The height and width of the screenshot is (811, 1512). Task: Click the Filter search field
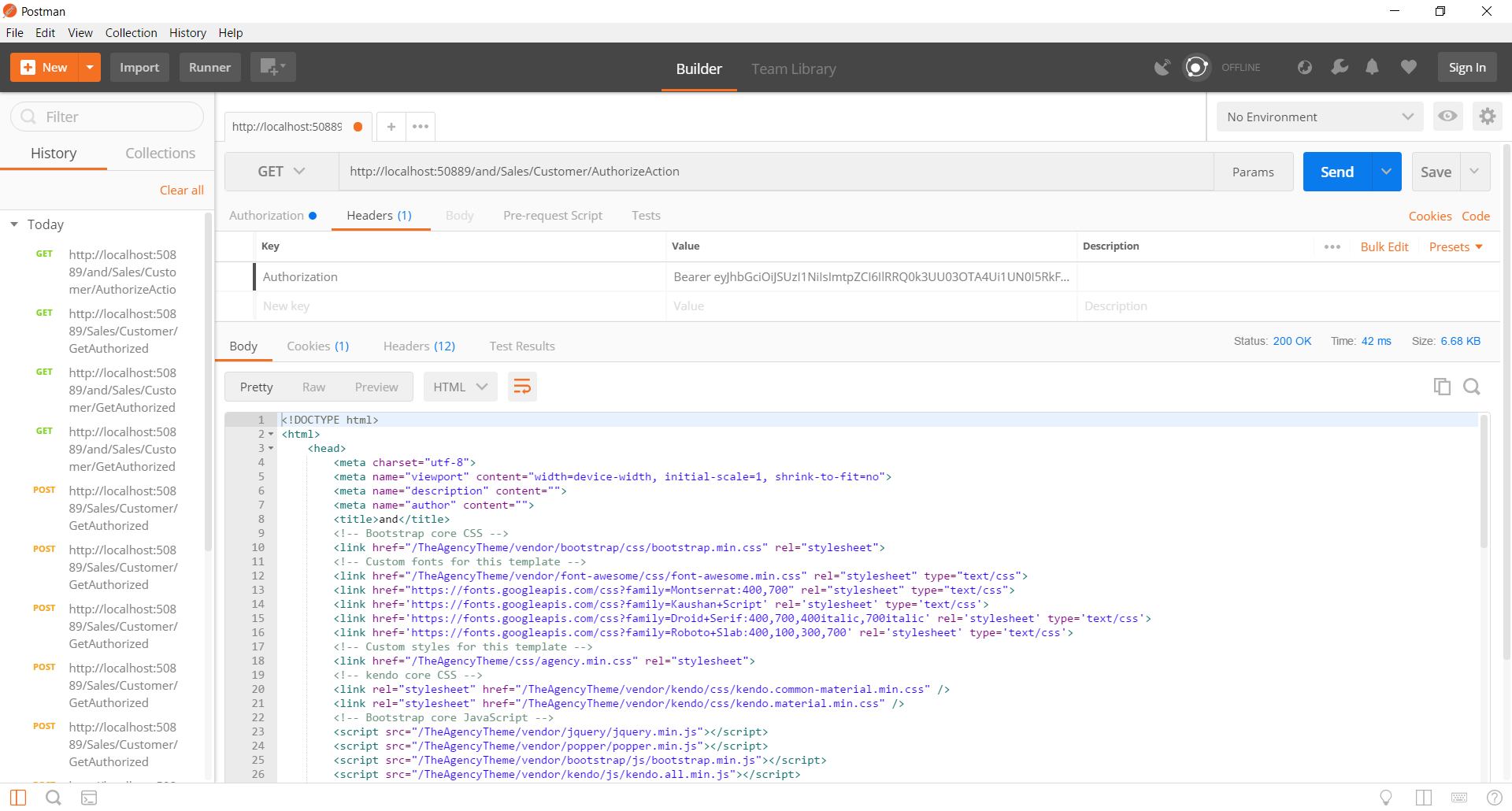(106, 116)
